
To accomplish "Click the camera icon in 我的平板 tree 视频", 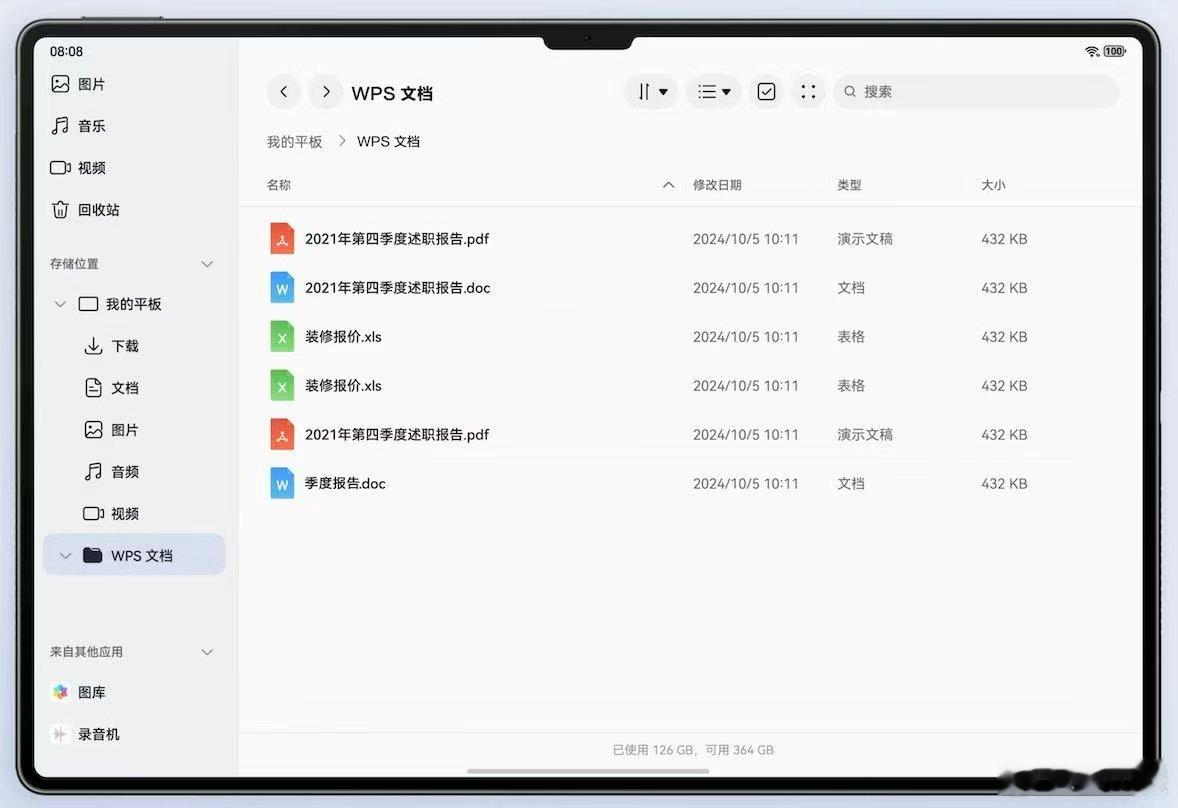I will pos(93,514).
